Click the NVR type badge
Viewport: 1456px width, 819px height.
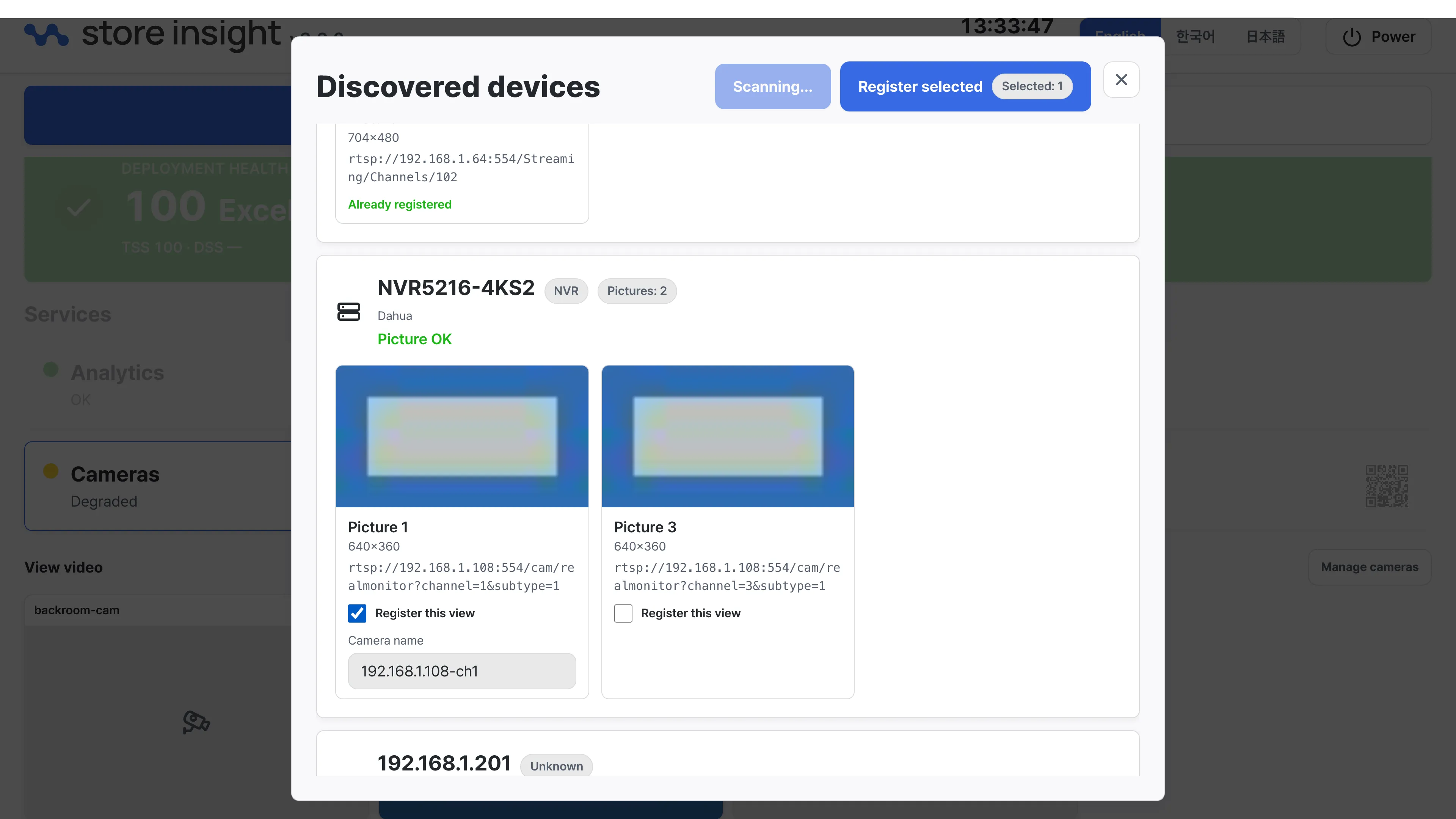point(566,291)
